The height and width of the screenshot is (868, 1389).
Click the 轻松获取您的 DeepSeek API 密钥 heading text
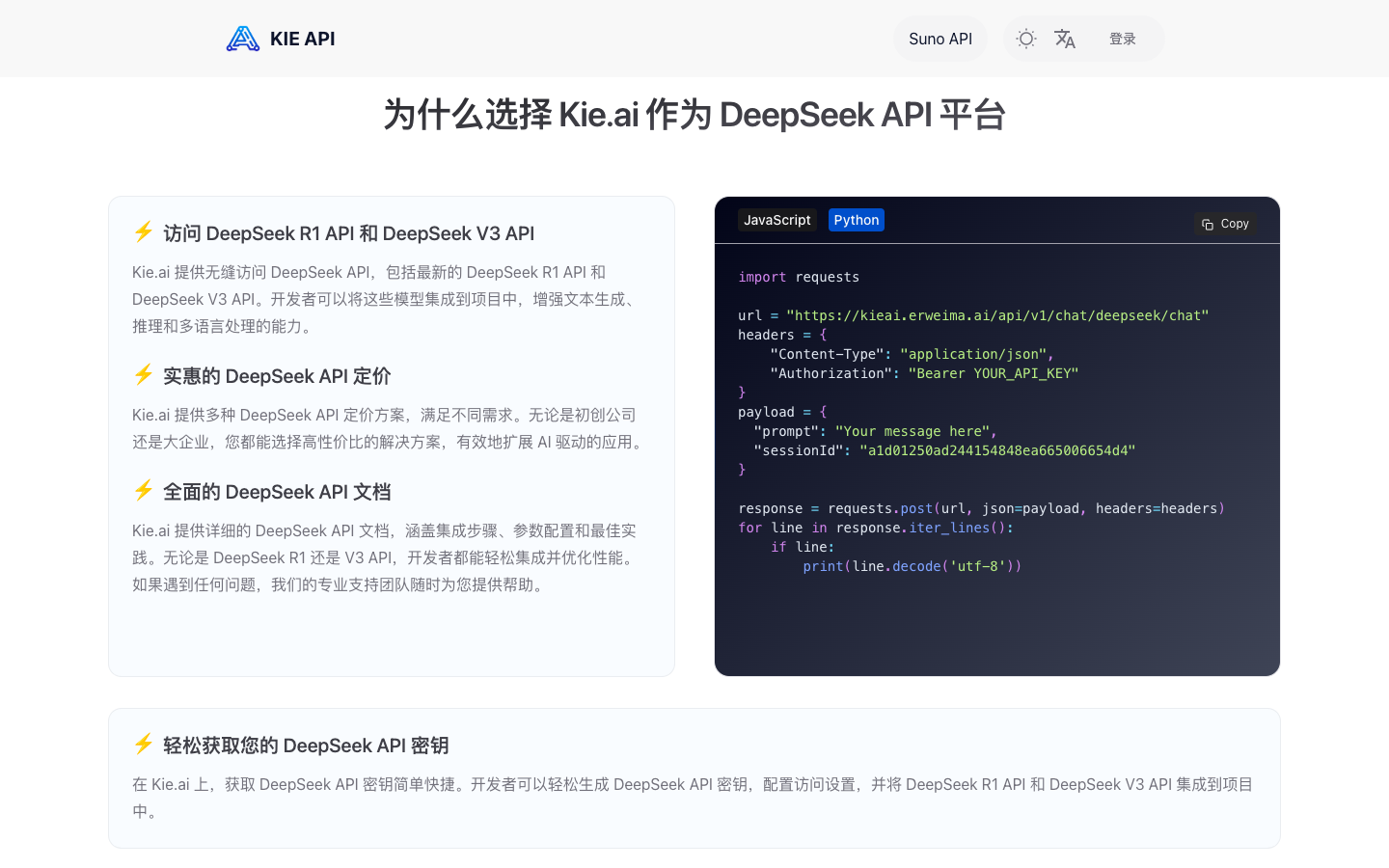(306, 746)
